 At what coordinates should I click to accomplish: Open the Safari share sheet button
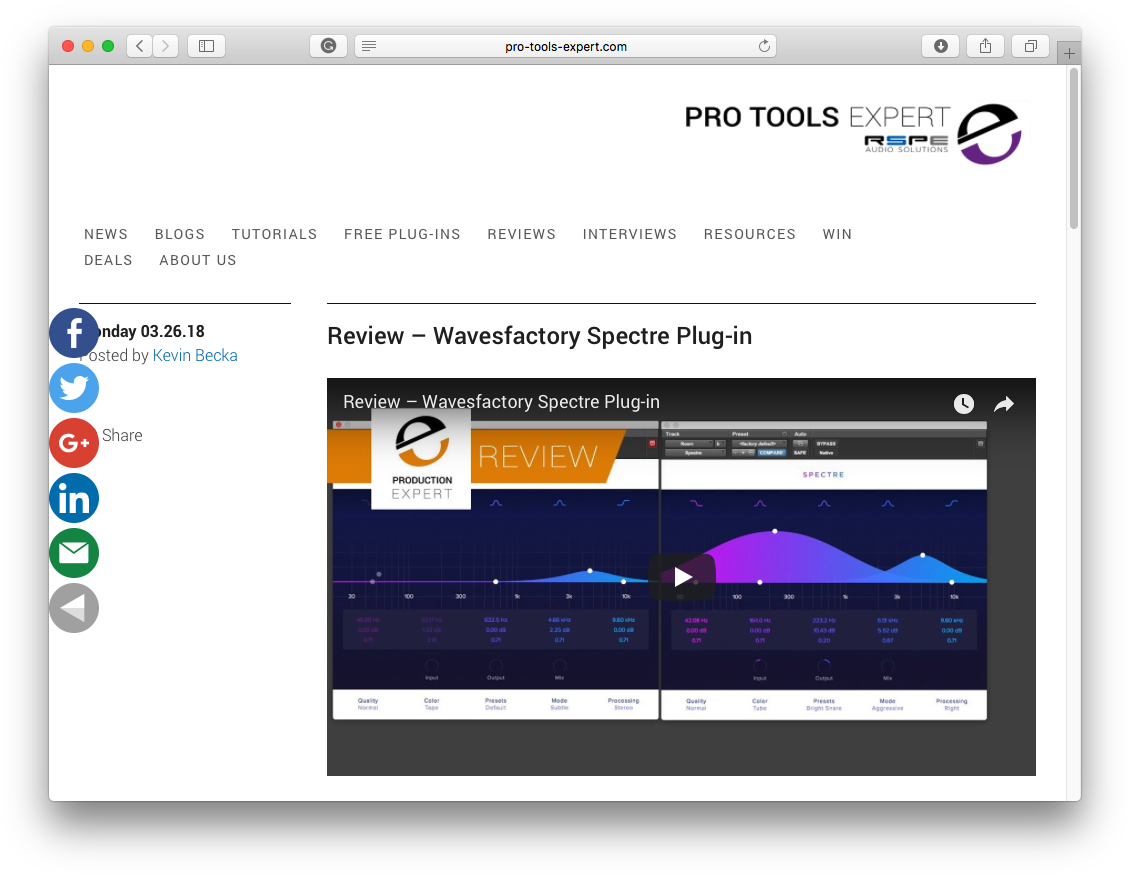(x=986, y=46)
